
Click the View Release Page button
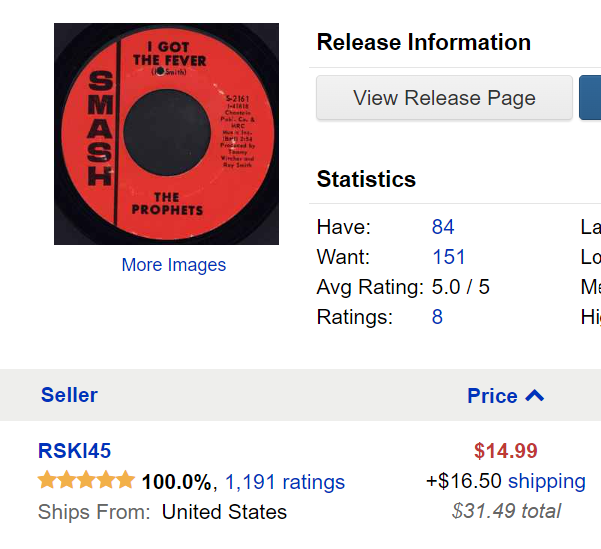point(444,98)
